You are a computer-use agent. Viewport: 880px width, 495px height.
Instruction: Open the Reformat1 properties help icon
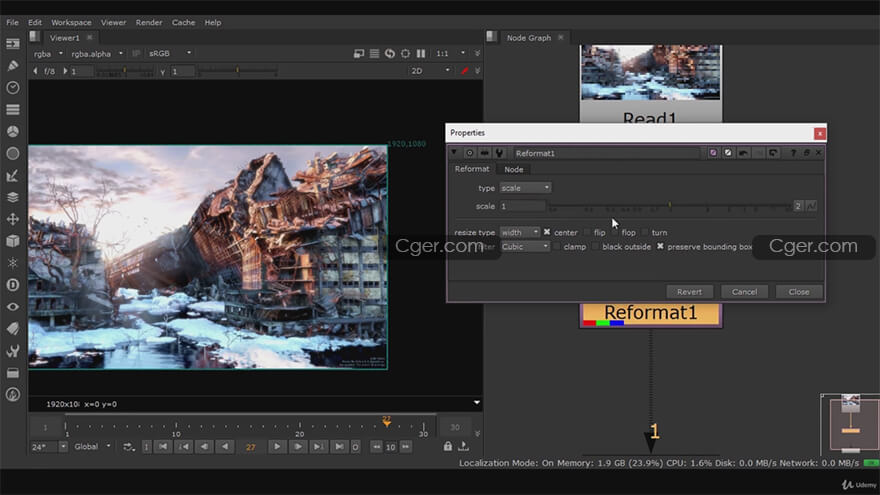pos(793,153)
